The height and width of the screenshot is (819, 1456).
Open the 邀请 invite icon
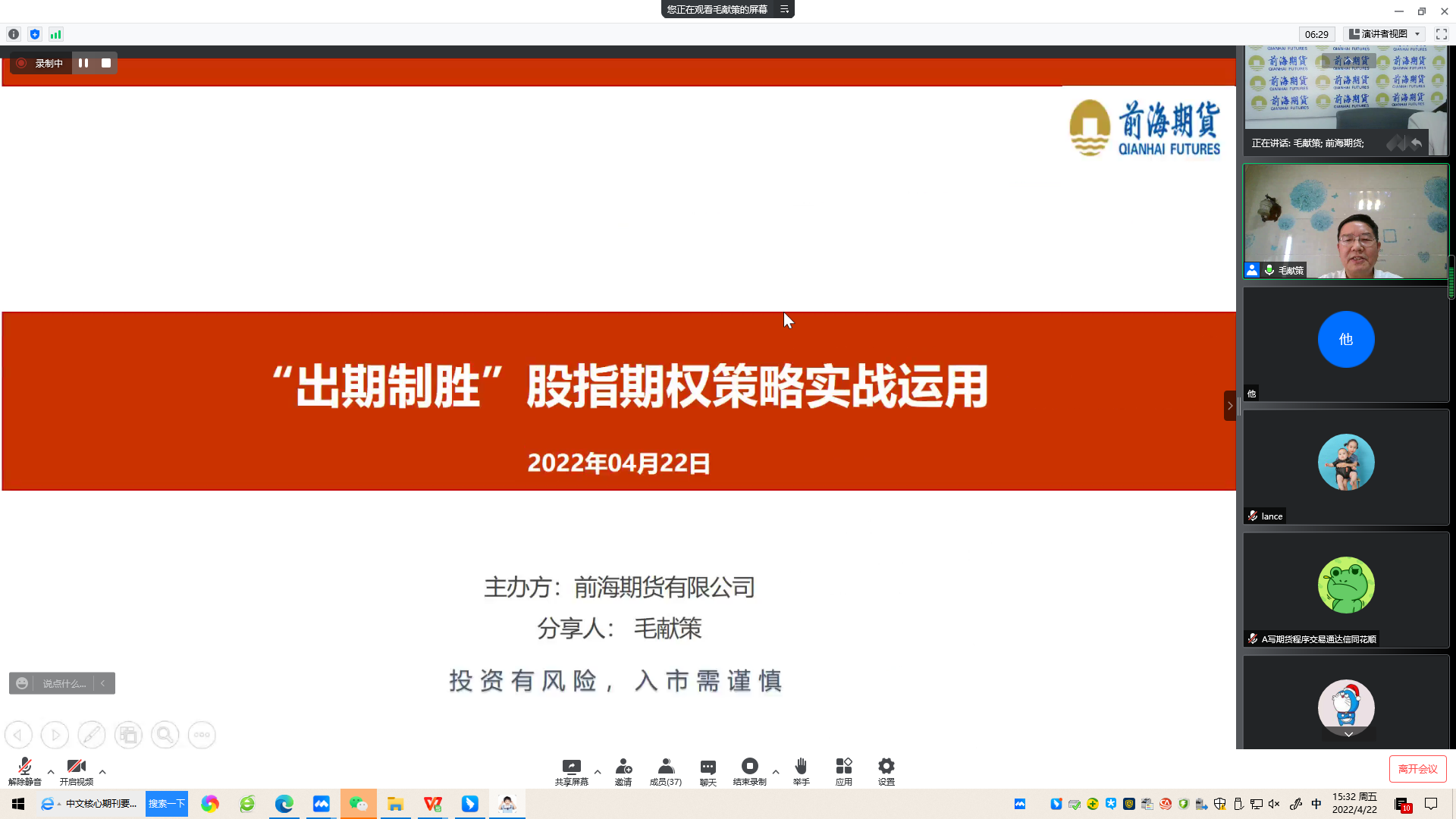point(623,771)
